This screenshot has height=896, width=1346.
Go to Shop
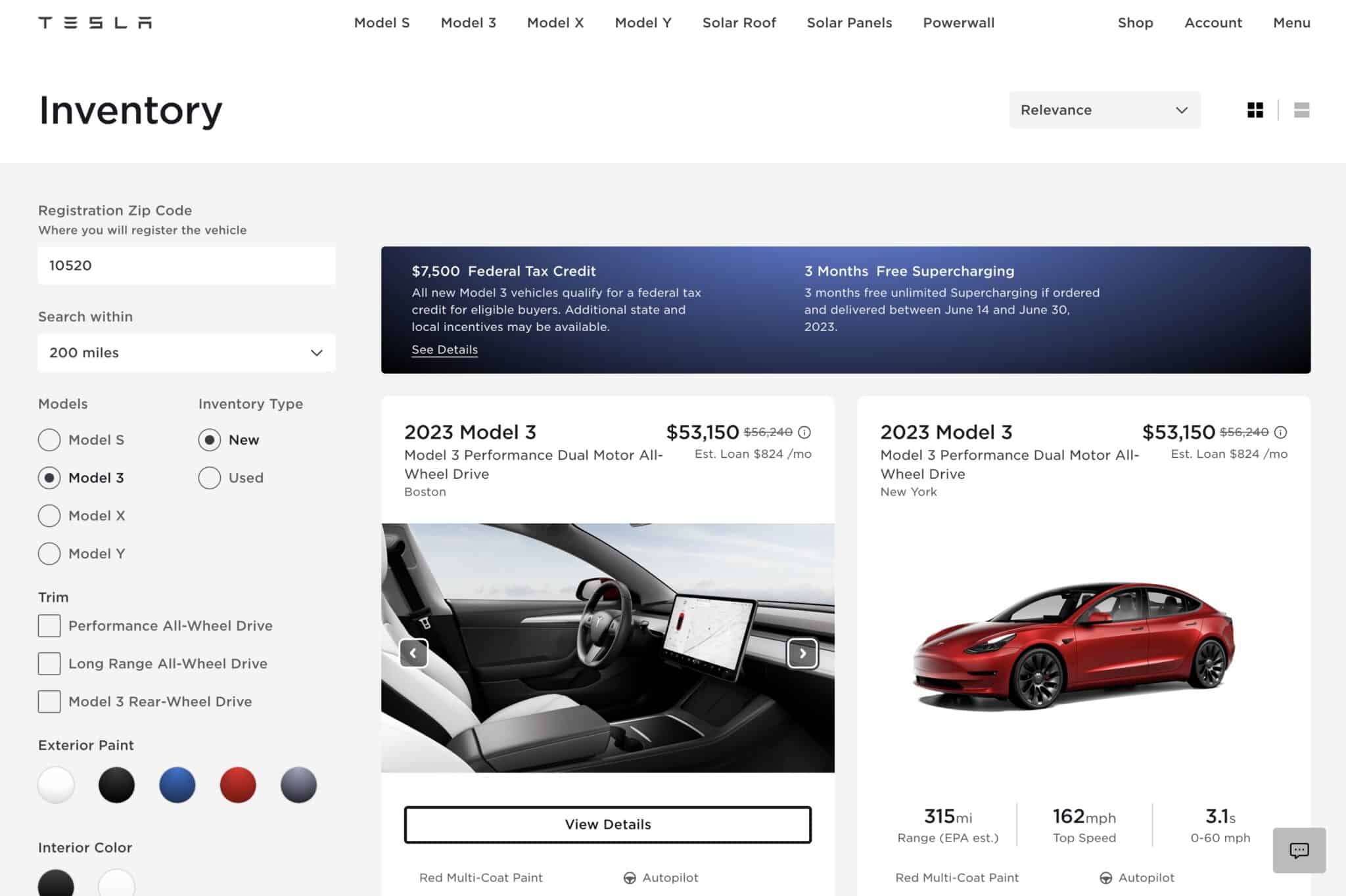[1136, 23]
